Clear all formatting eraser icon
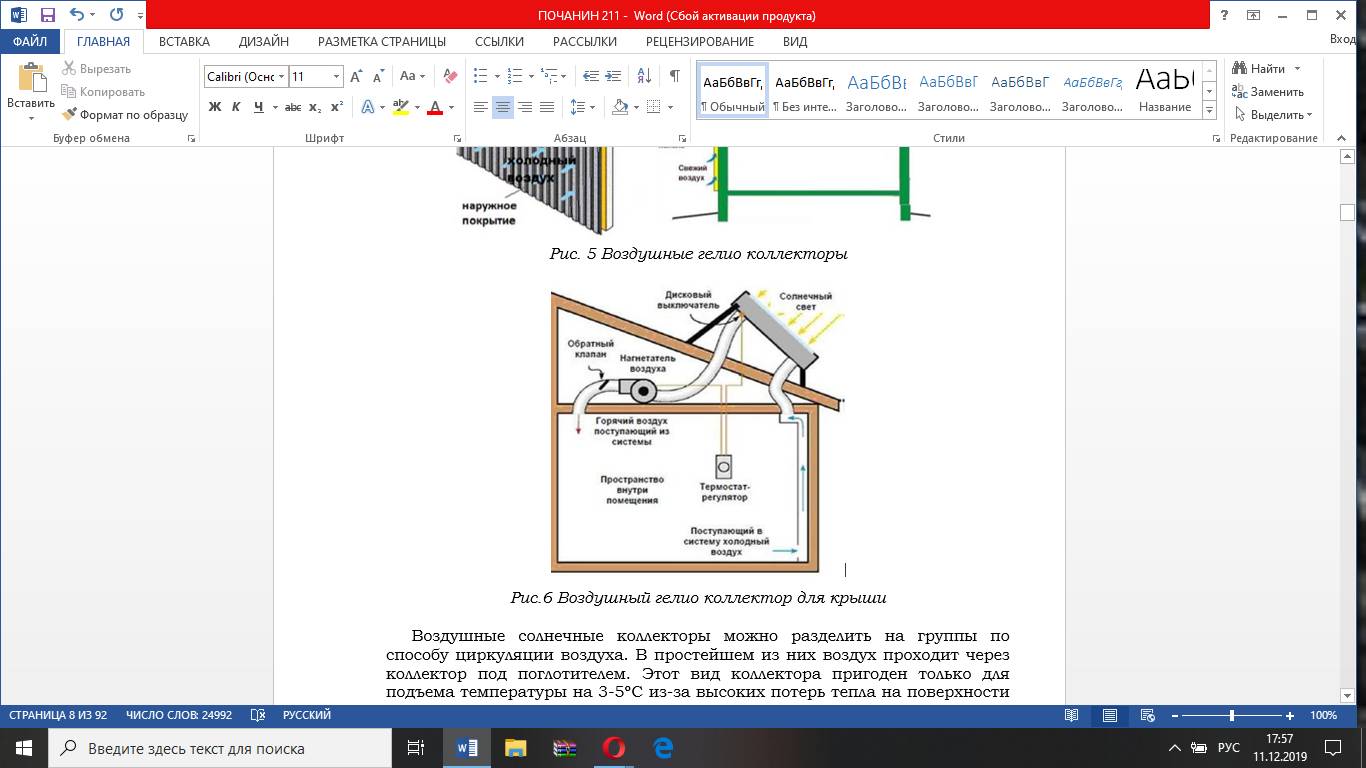Screen dimensions: 1366x768 coord(450,76)
